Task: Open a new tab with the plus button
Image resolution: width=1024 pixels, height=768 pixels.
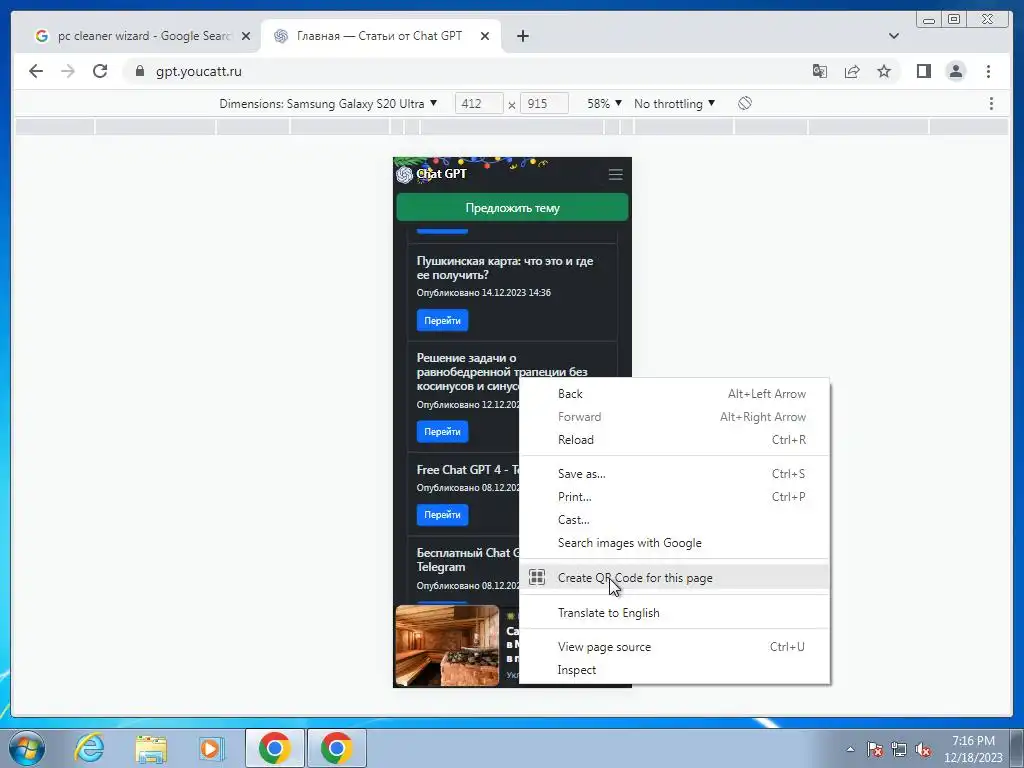Action: [522, 37]
